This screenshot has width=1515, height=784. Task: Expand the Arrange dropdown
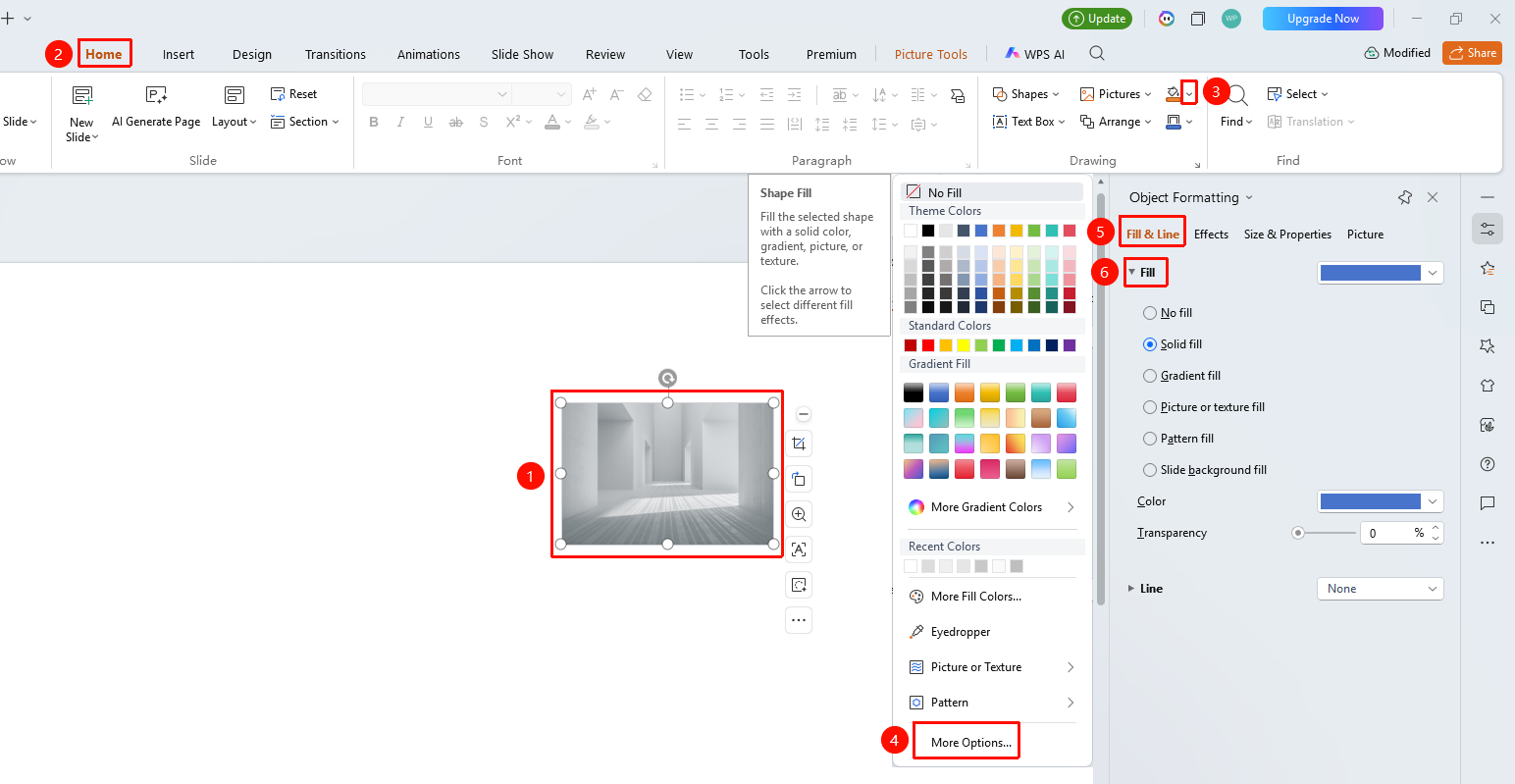click(1116, 122)
